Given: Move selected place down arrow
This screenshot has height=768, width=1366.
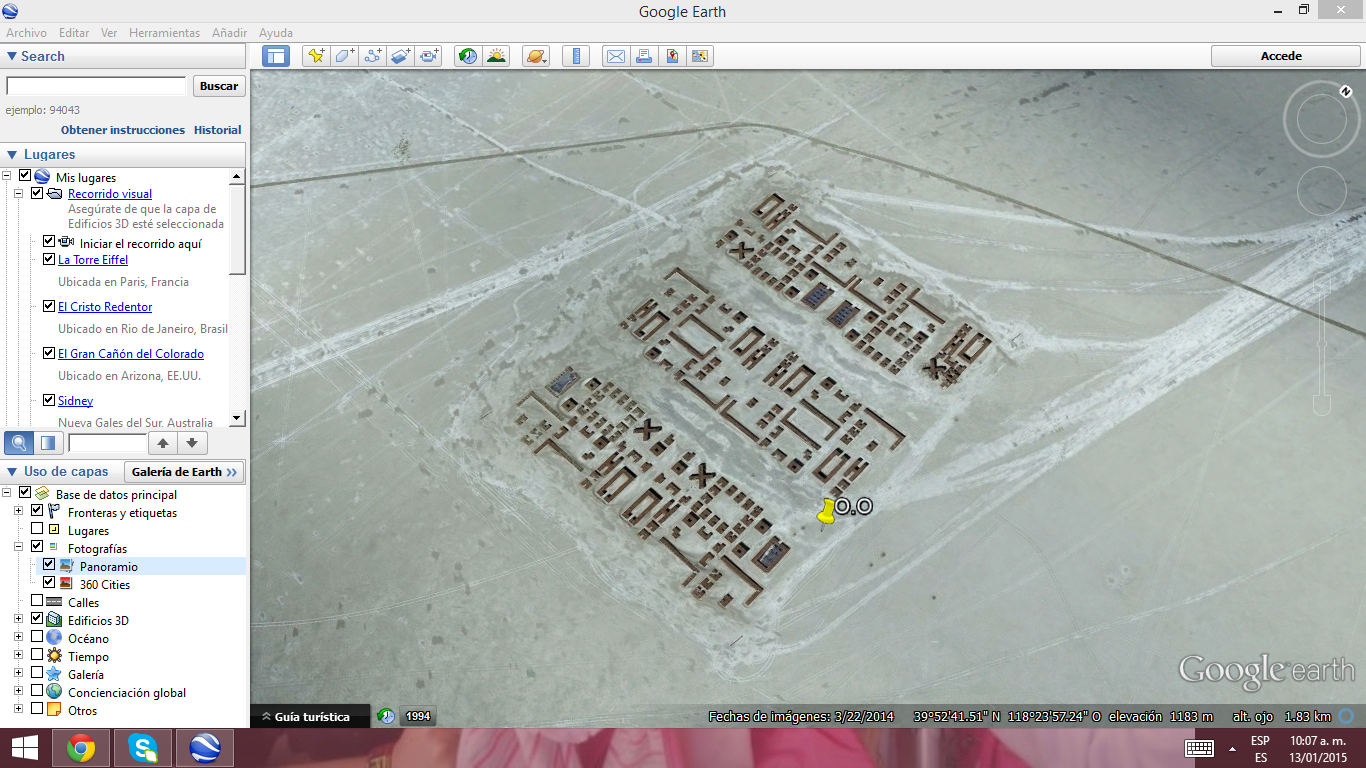Looking at the screenshot, I should pos(192,443).
